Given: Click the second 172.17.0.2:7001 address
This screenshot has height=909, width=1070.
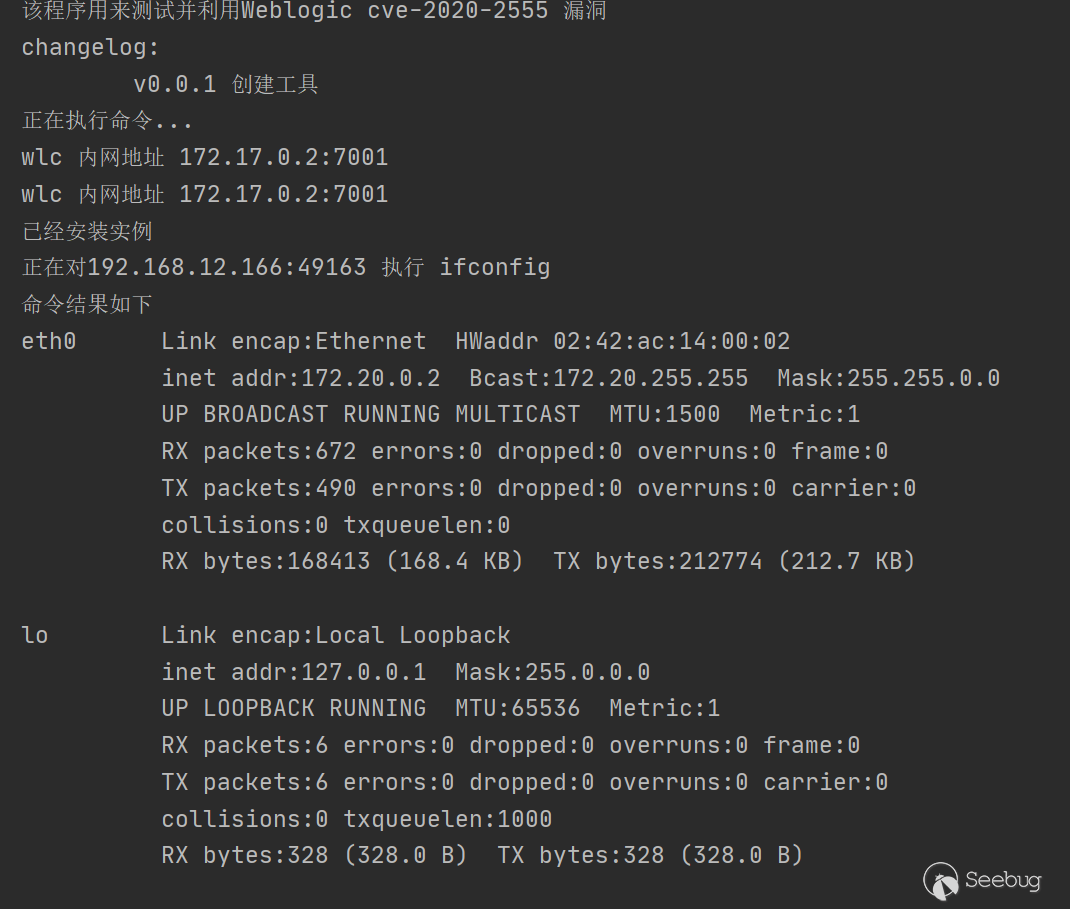Looking at the screenshot, I should [283, 194].
